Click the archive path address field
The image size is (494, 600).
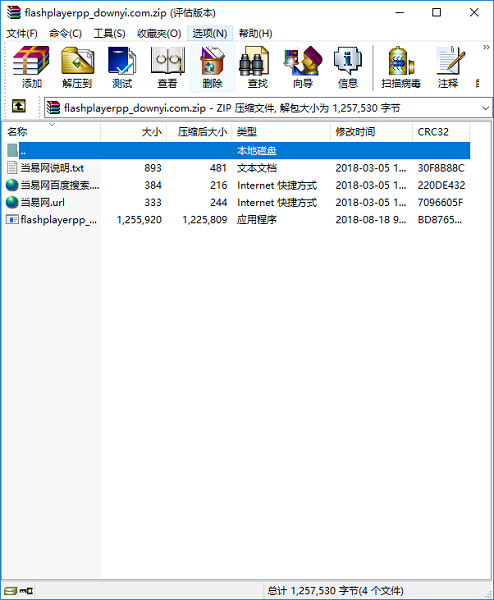[x=268, y=108]
